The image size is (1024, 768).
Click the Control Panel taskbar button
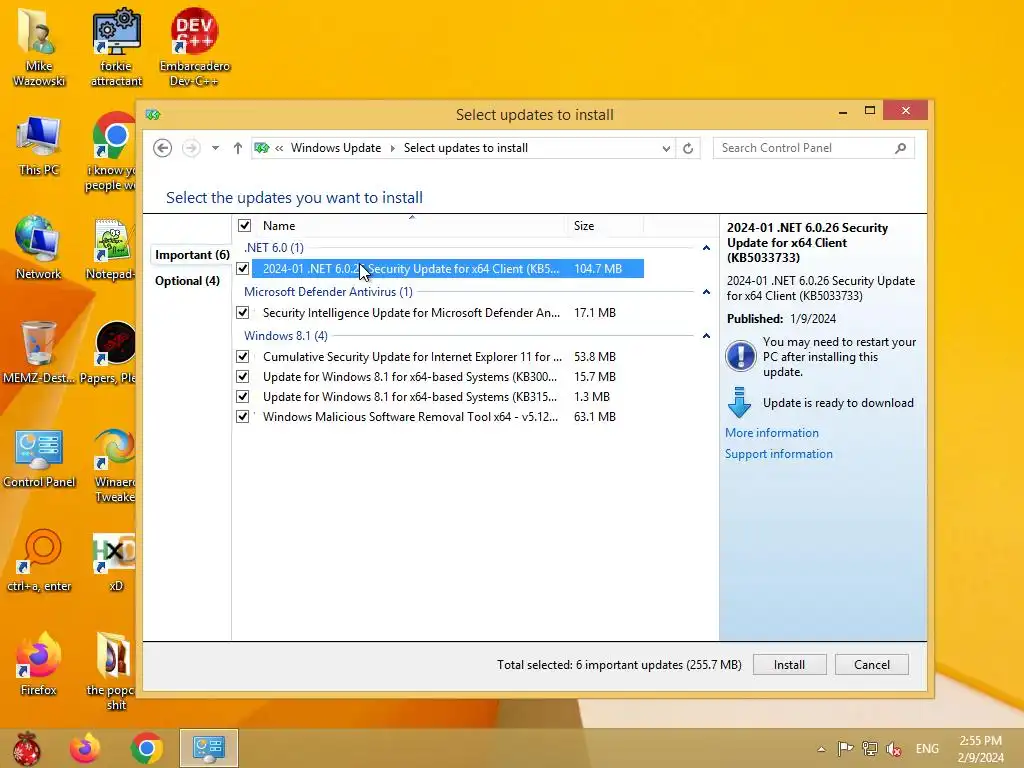coord(209,748)
